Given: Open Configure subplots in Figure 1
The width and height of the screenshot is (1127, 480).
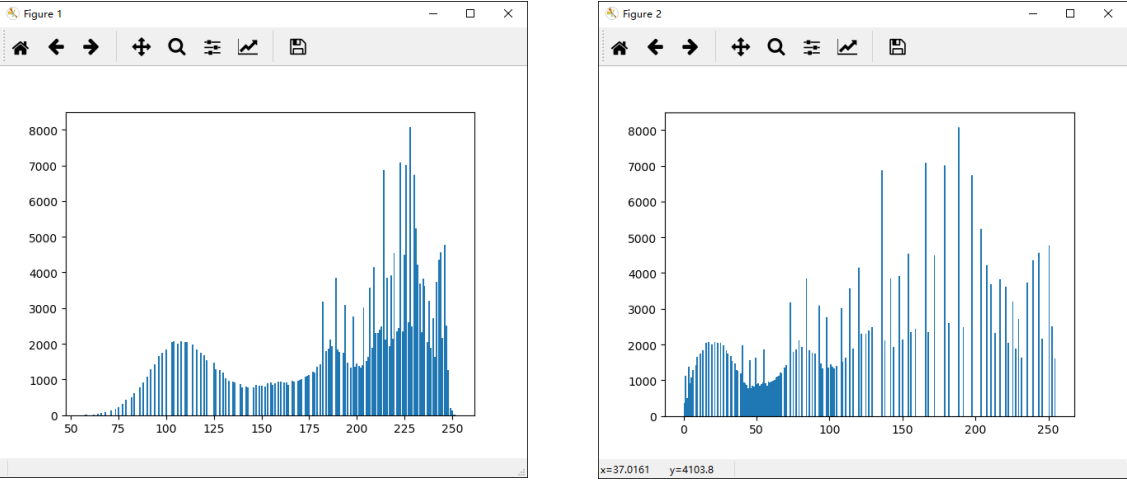Looking at the screenshot, I should (212, 47).
